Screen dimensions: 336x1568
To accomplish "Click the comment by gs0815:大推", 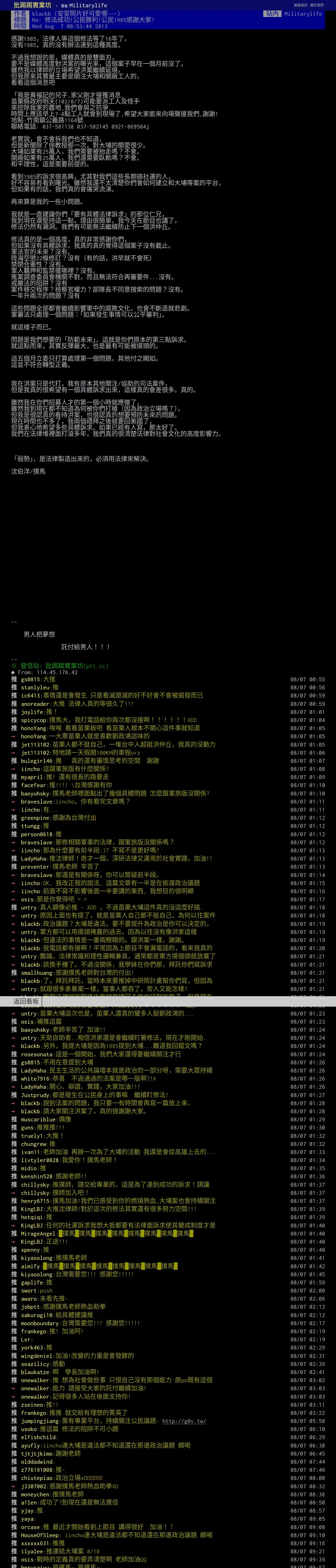I will [x=168, y=679].
